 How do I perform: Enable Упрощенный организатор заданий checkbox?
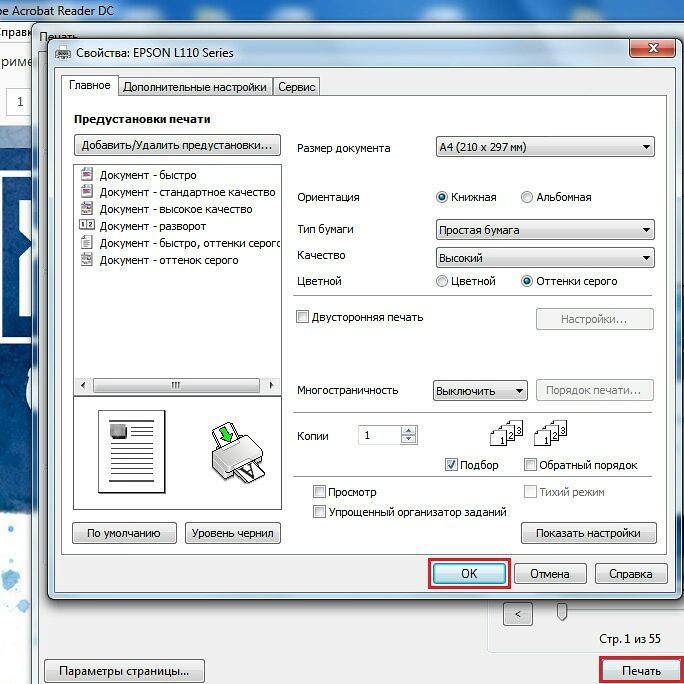(x=319, y=512)
